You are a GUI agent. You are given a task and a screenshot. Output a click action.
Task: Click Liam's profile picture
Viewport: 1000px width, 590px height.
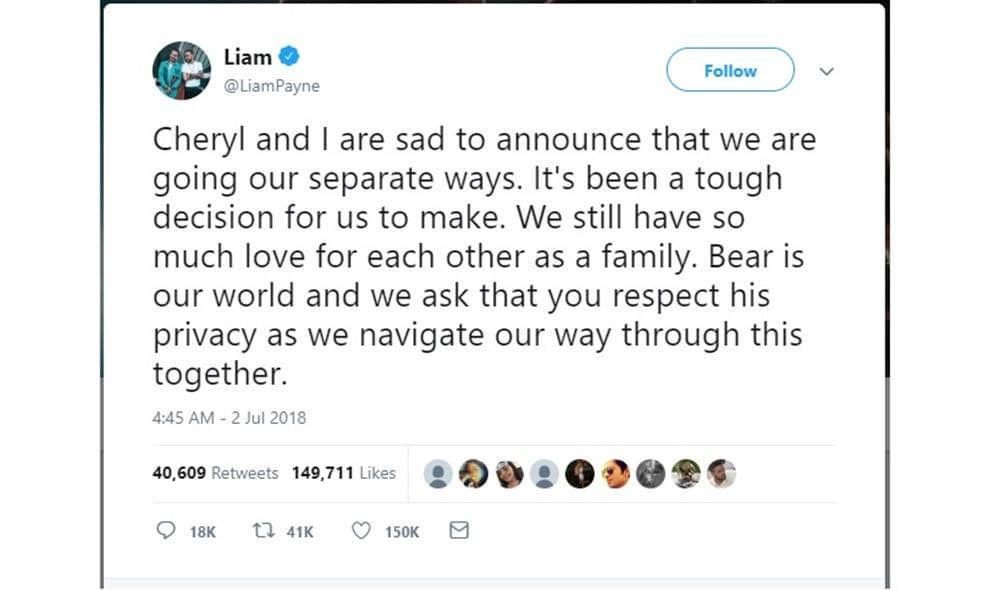tap(181, 71)
